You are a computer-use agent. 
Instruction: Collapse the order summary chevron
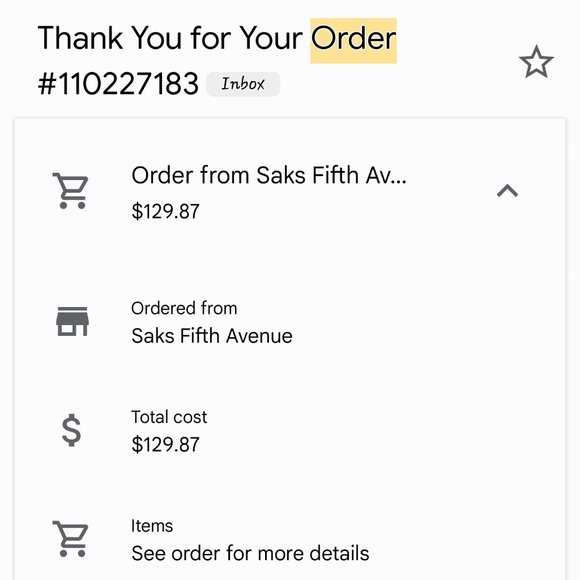507,191
